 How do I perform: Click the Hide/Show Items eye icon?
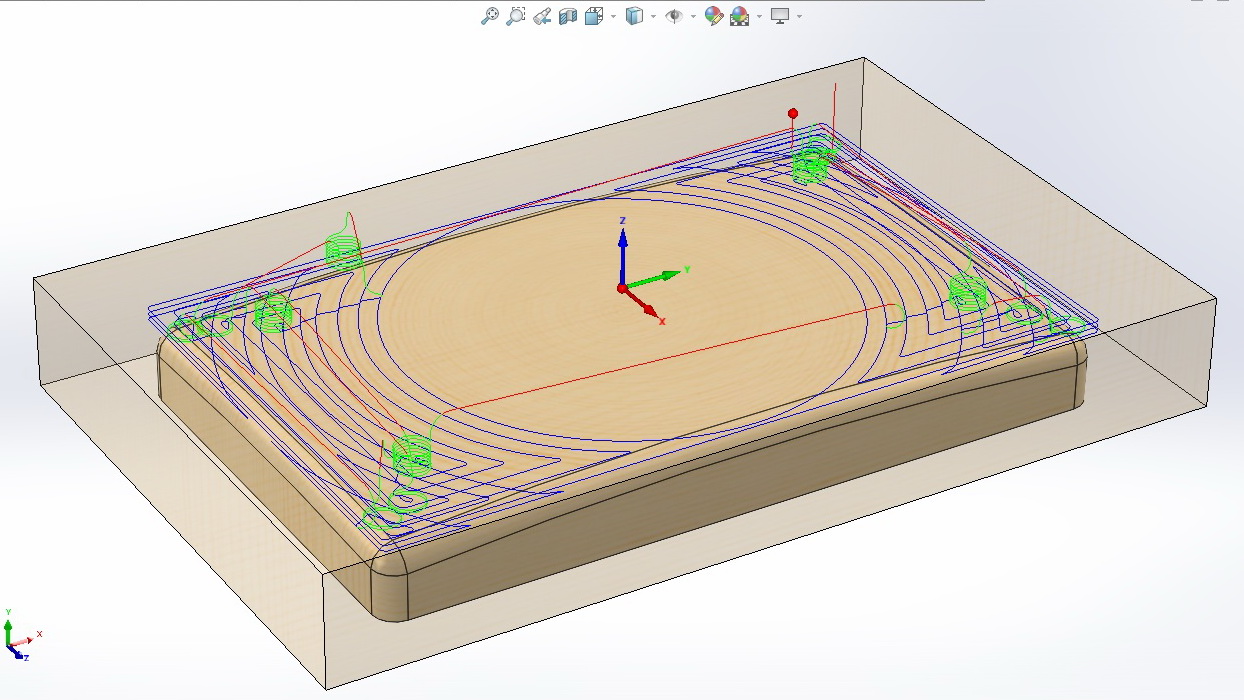674,16
